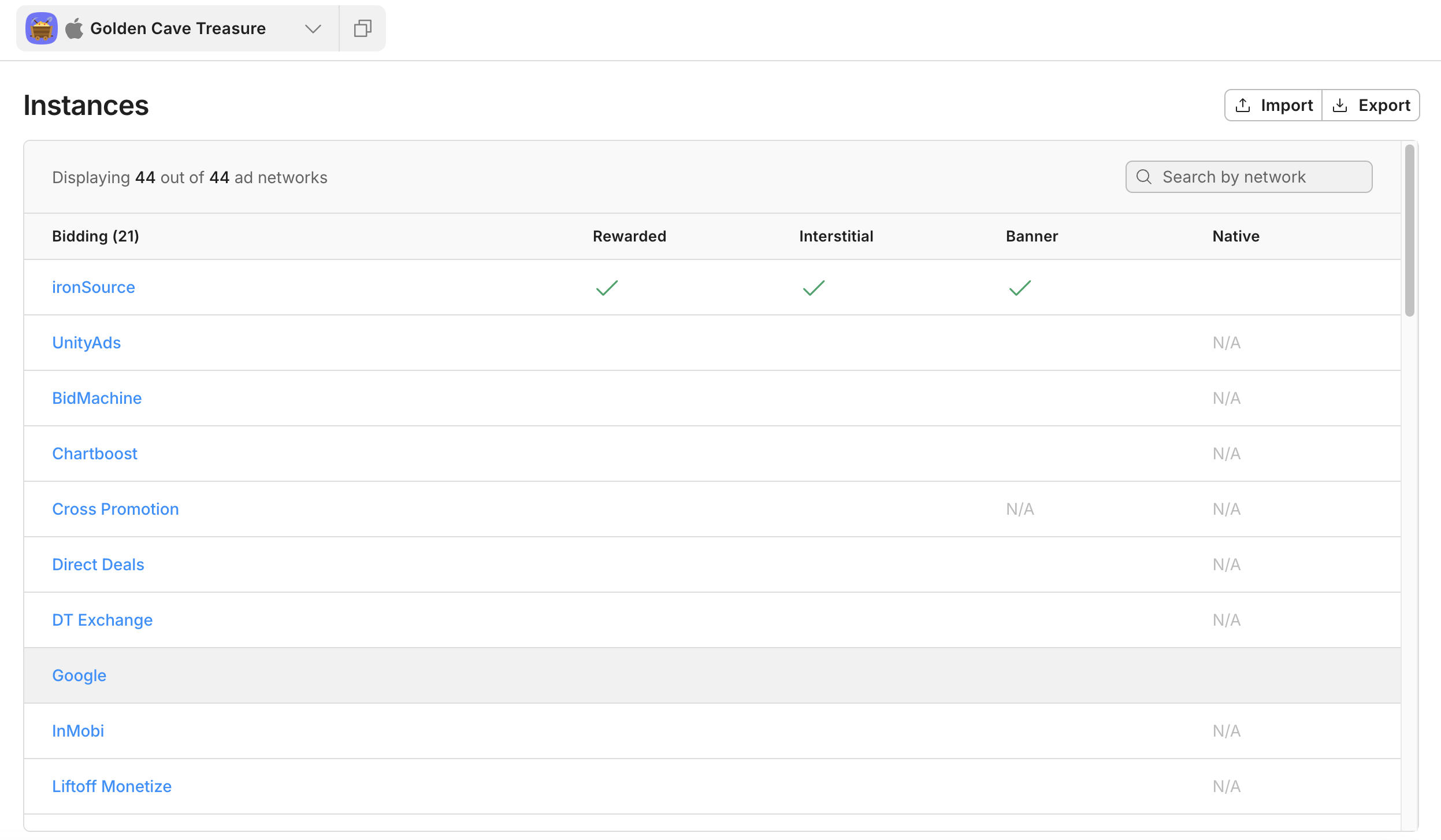
Task: Click the Apple platform icon
Action: point(75,28)
